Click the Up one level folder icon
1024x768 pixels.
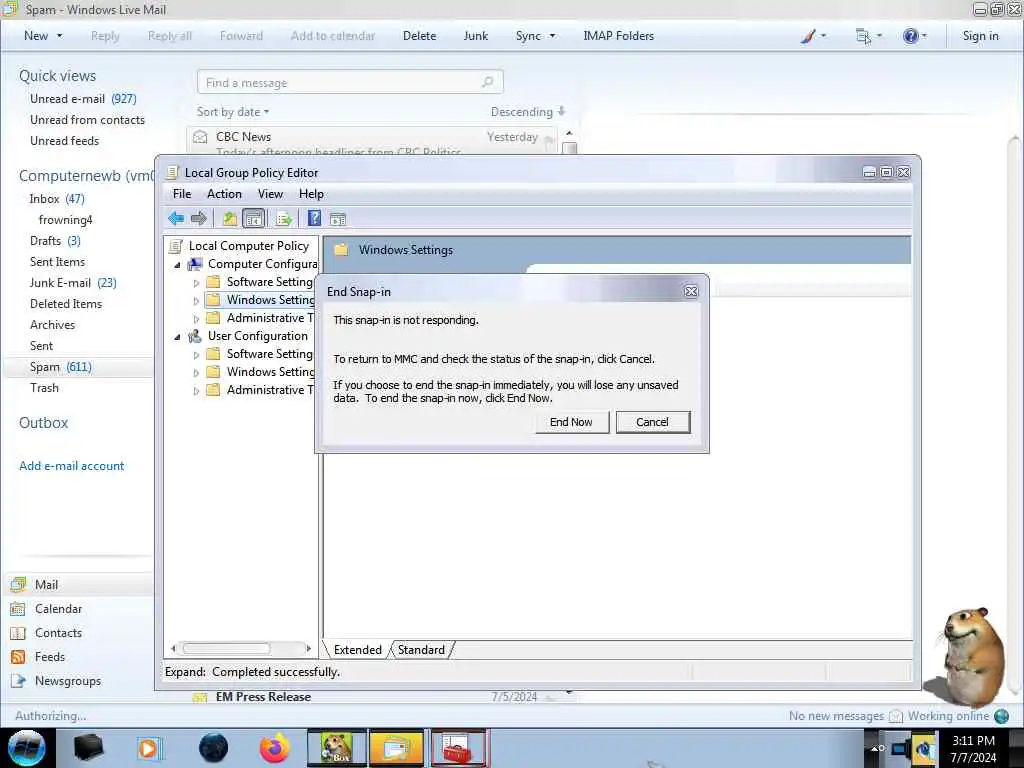230,219
